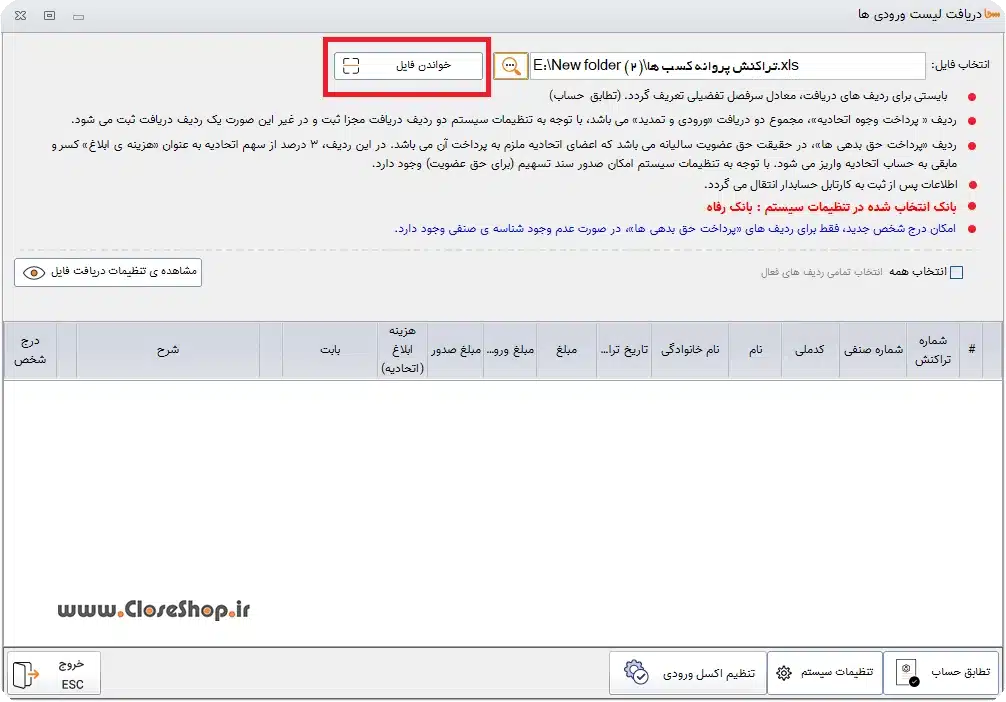
Task: Click window title دریافت لیست ورودی ها
Action: point(919,14)
